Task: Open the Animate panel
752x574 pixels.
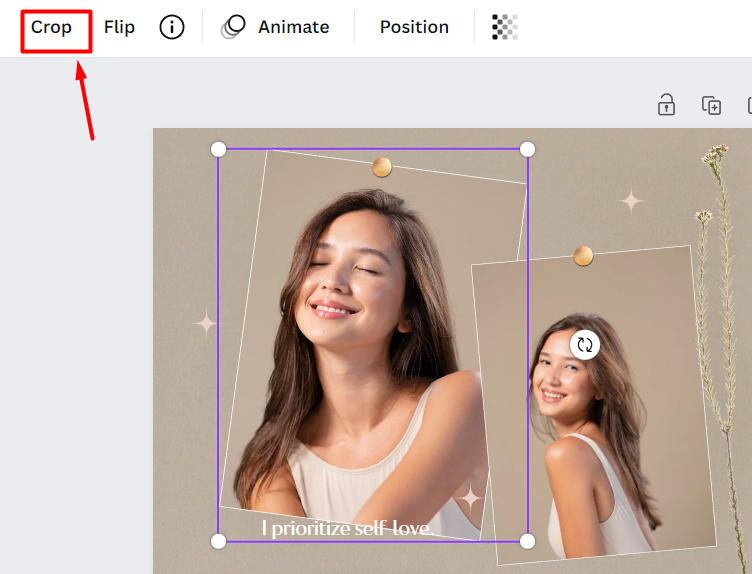Action: point(276,28)
